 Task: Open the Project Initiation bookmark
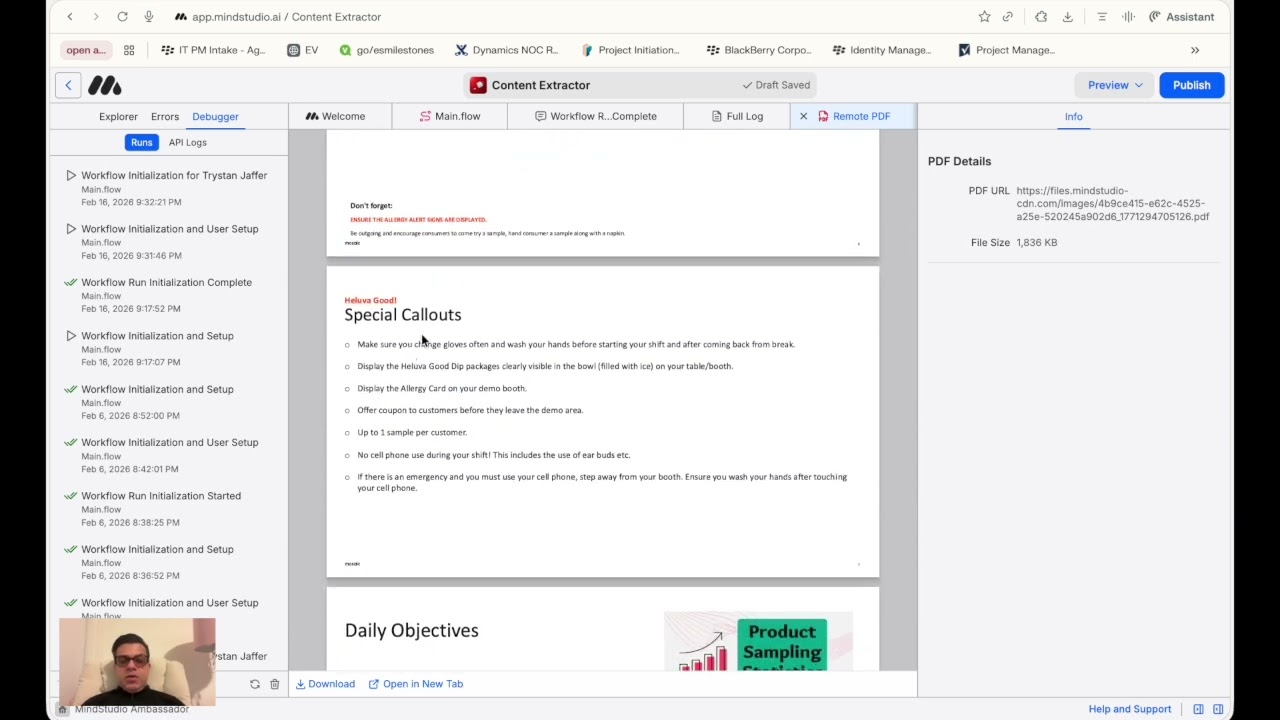pyautogui.click(x=631, y=50)
